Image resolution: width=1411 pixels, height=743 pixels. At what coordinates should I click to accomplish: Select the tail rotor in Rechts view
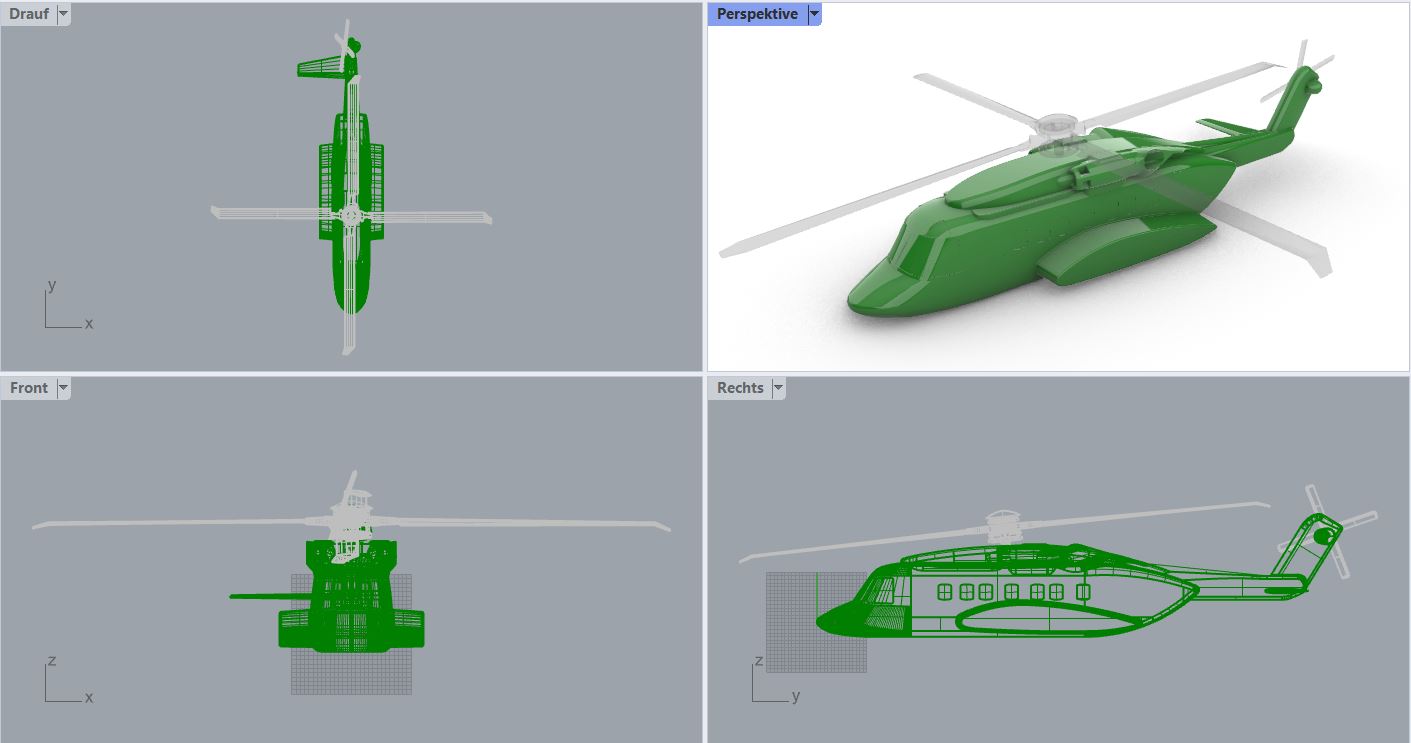(x=1326, y=535)
